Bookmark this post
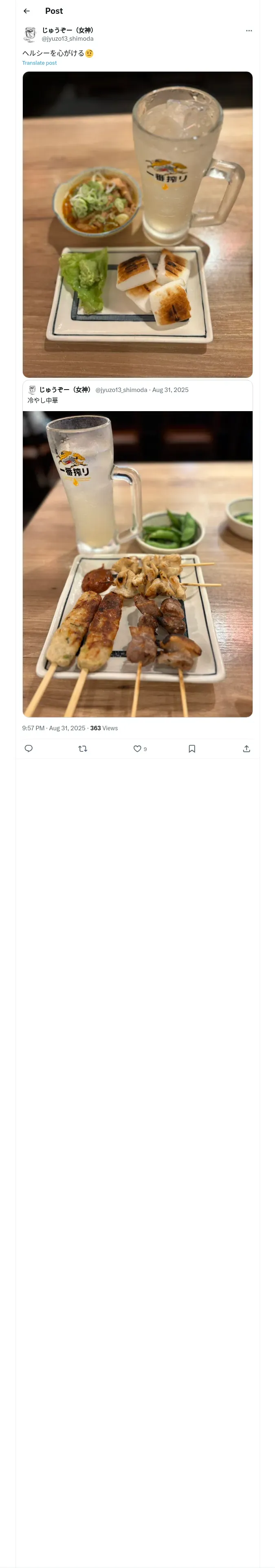Image resolution: width=275 pixels, height=1568 pixels. pyautogui.click(x=192, y=749)
